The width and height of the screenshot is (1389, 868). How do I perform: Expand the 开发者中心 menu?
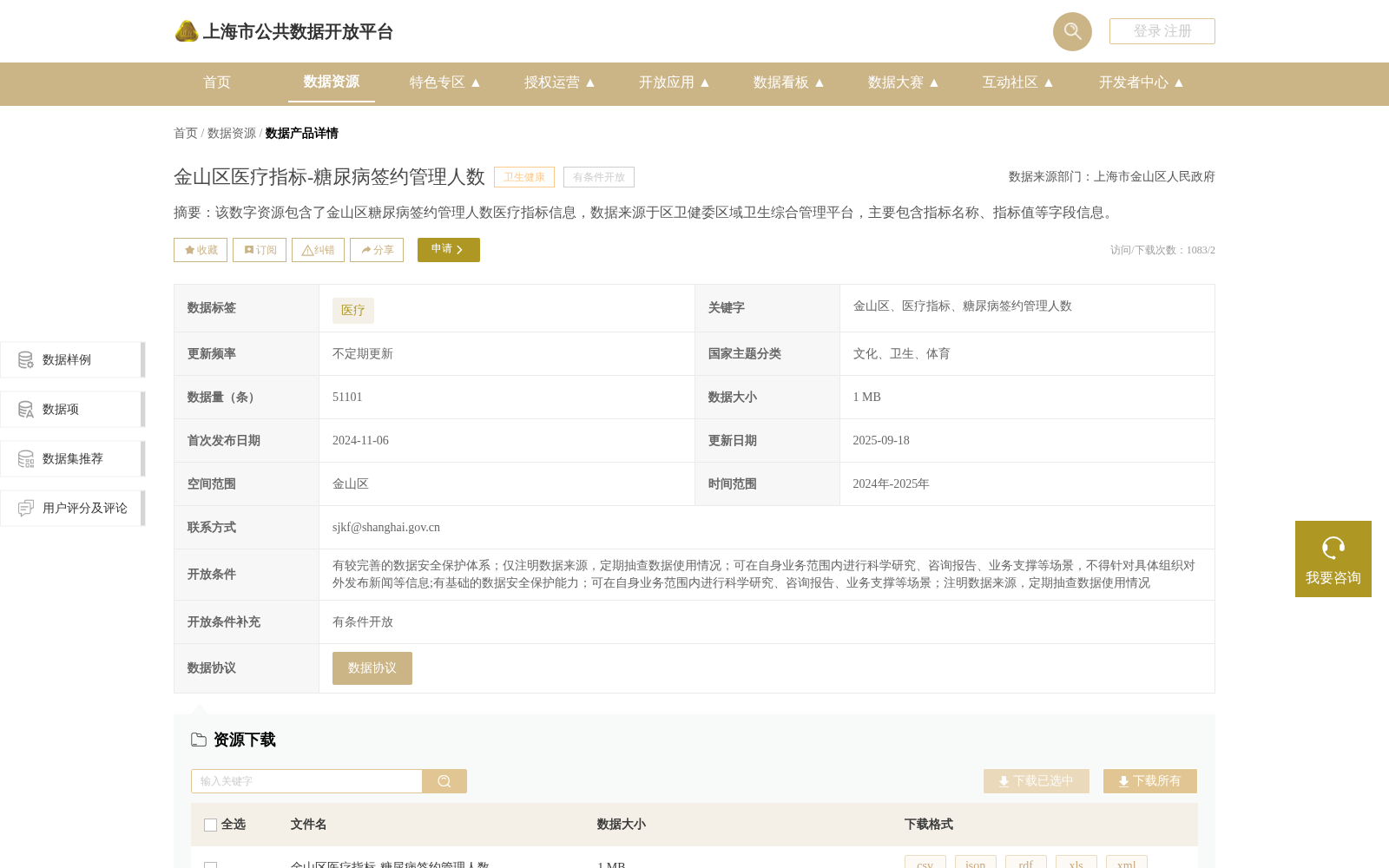click(1142, 82)
